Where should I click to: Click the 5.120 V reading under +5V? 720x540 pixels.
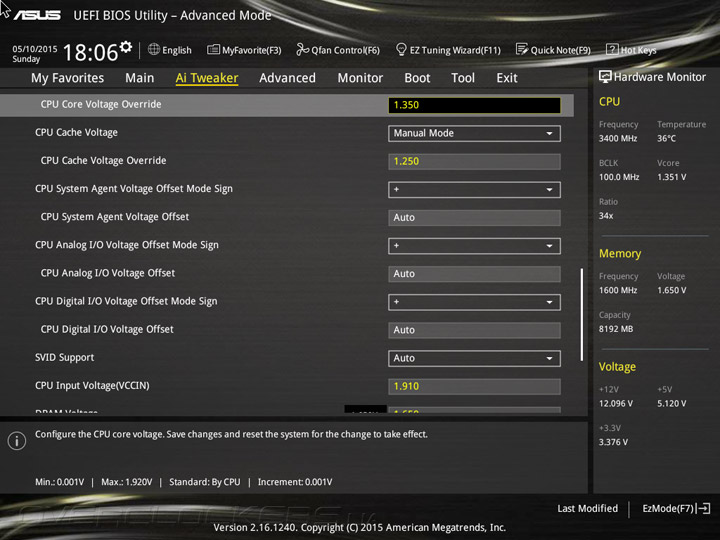tap(671, 403)
